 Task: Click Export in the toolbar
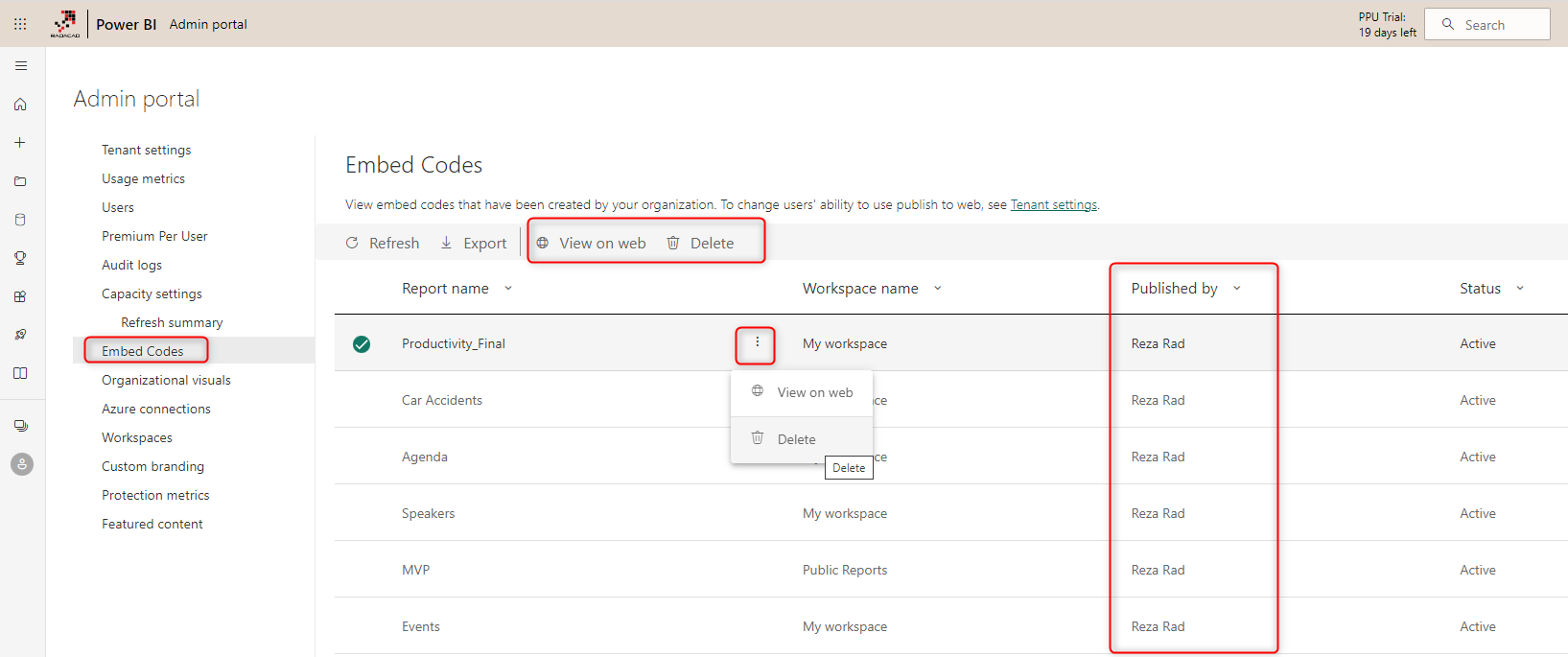coord(474,244)
